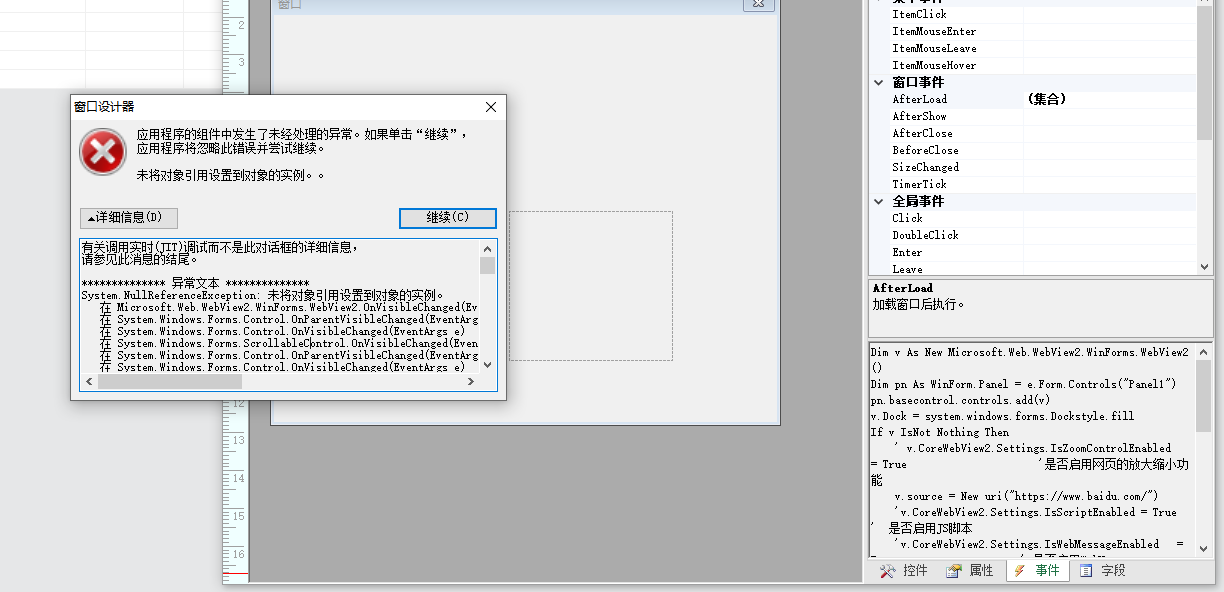This screenshot has height=592, width=1224.
Task: Select the ItemMouseHover event row
Action: pos(934,66)
